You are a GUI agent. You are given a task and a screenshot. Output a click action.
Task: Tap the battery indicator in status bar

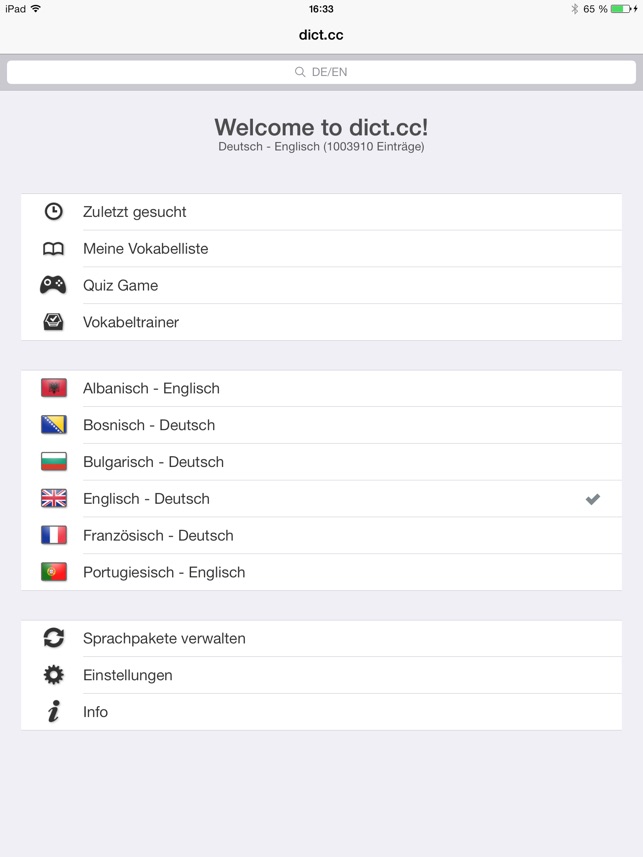[619, 9]
